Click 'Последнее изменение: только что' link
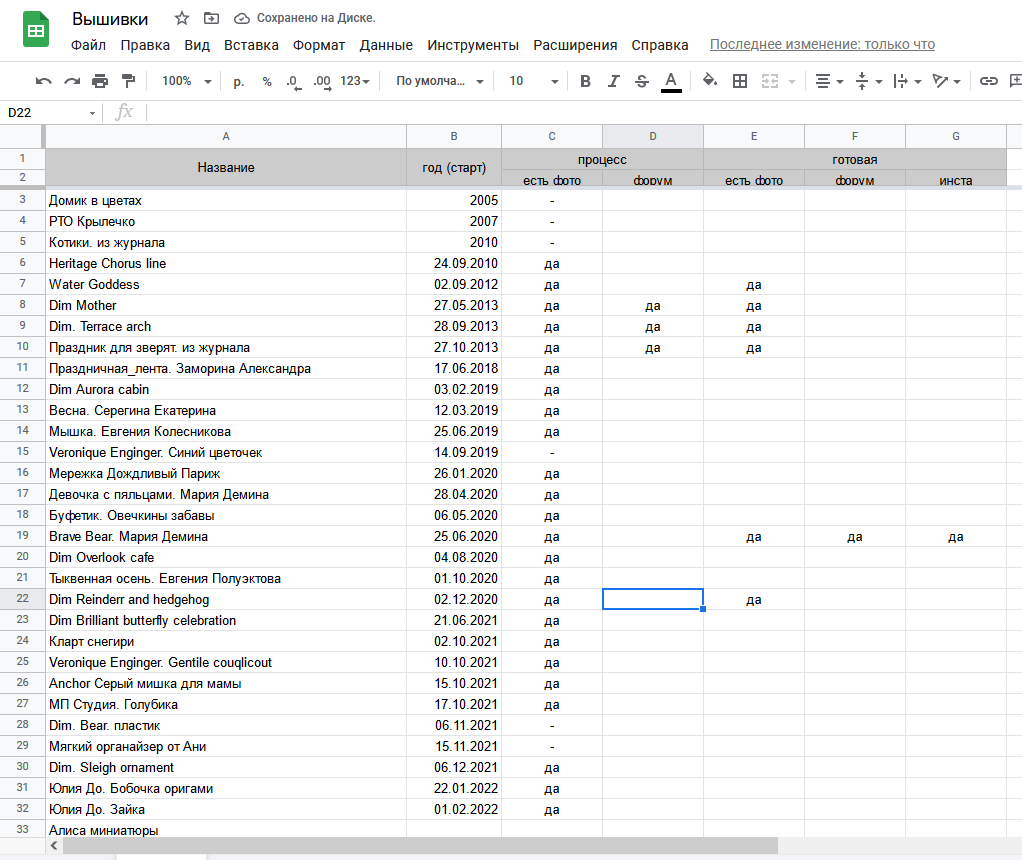1022x860 pixels. [822, 45]
